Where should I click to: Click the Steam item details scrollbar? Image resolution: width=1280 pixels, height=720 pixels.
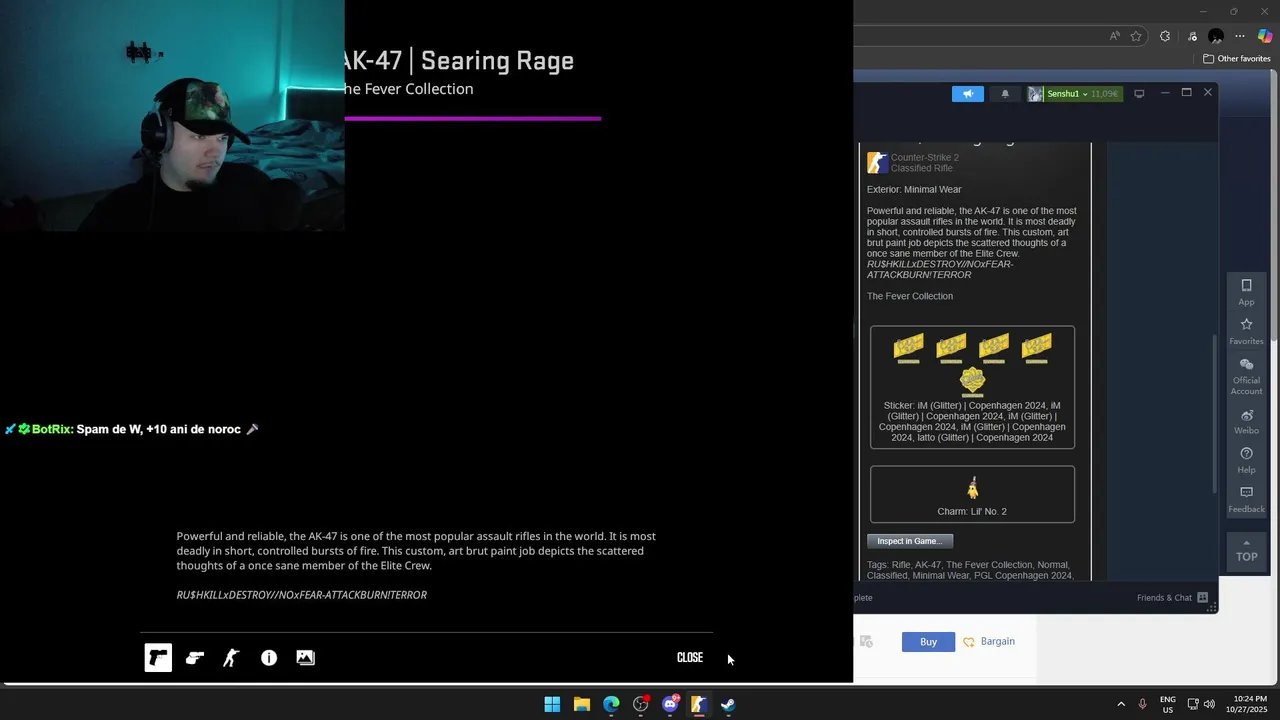[1215, 412]
